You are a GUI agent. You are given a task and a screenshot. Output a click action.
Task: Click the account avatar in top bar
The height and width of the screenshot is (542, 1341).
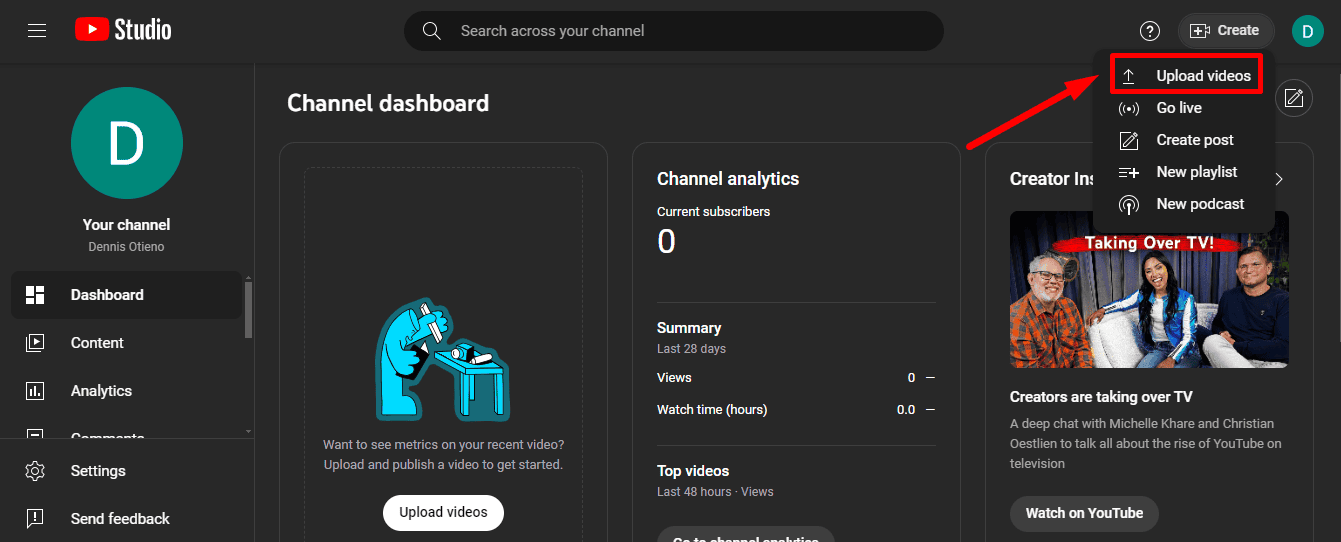1307,31
